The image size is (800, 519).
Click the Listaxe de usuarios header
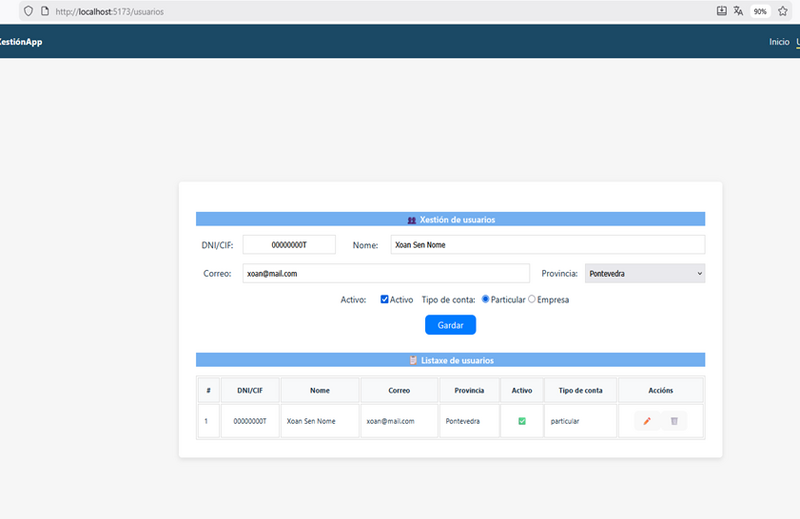click(451, 360)
